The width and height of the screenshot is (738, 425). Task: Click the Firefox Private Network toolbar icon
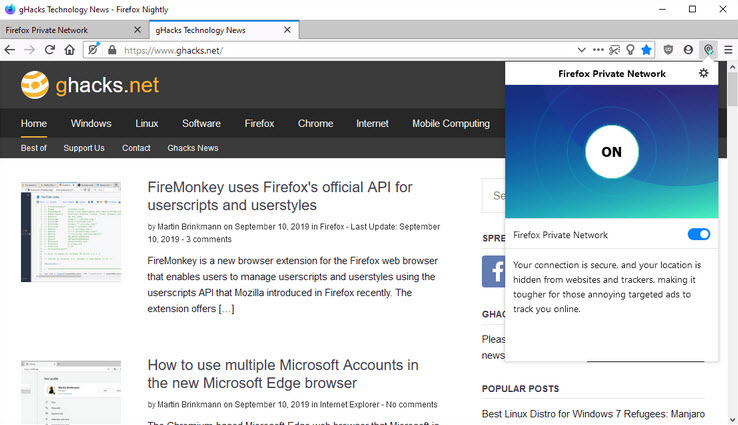point(708,50)
